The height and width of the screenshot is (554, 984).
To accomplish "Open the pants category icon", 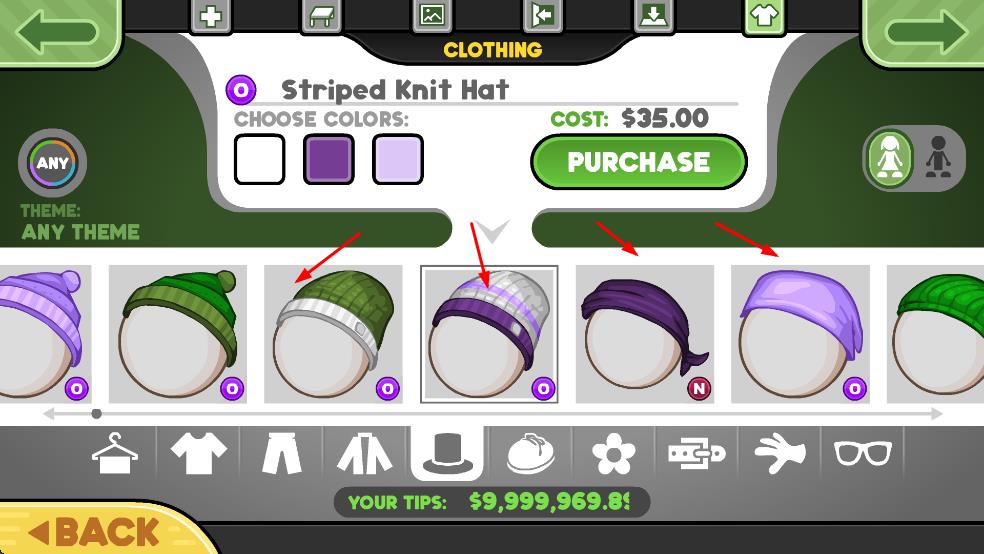I will (x=281, y=454).
